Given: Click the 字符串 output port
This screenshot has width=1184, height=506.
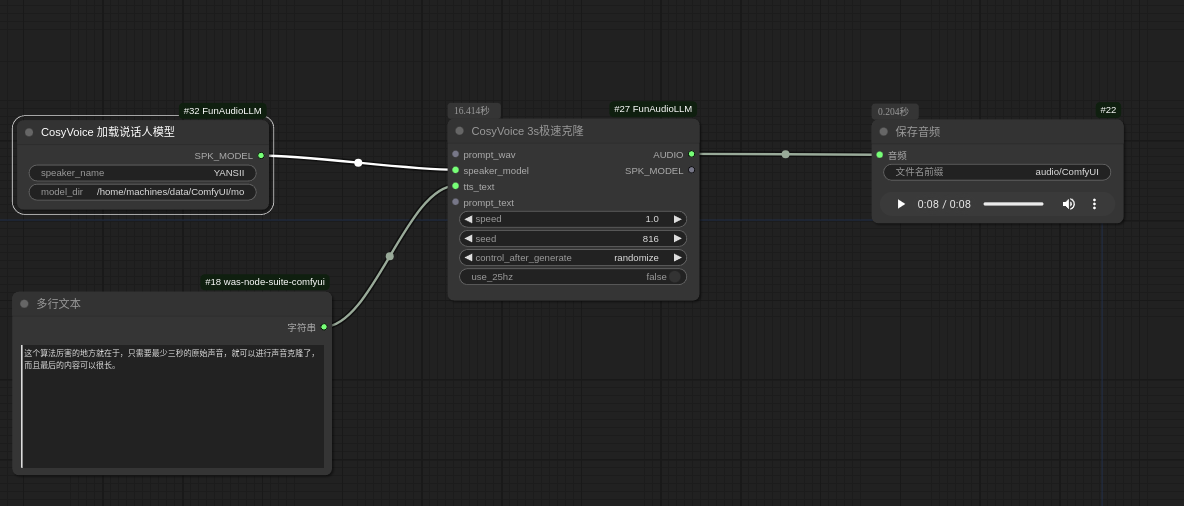Looking at the screenshot, I should coord(324,327).
